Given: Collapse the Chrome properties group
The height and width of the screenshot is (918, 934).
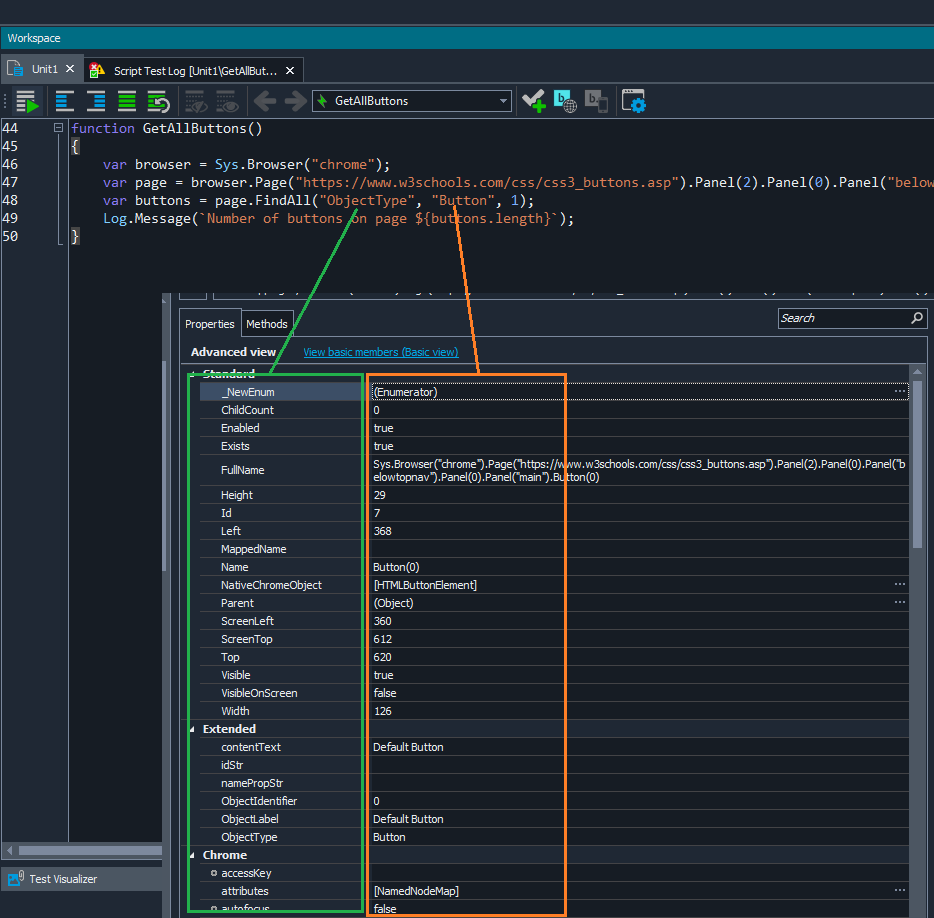Looking at the screenshot, I should coord(194,855).
